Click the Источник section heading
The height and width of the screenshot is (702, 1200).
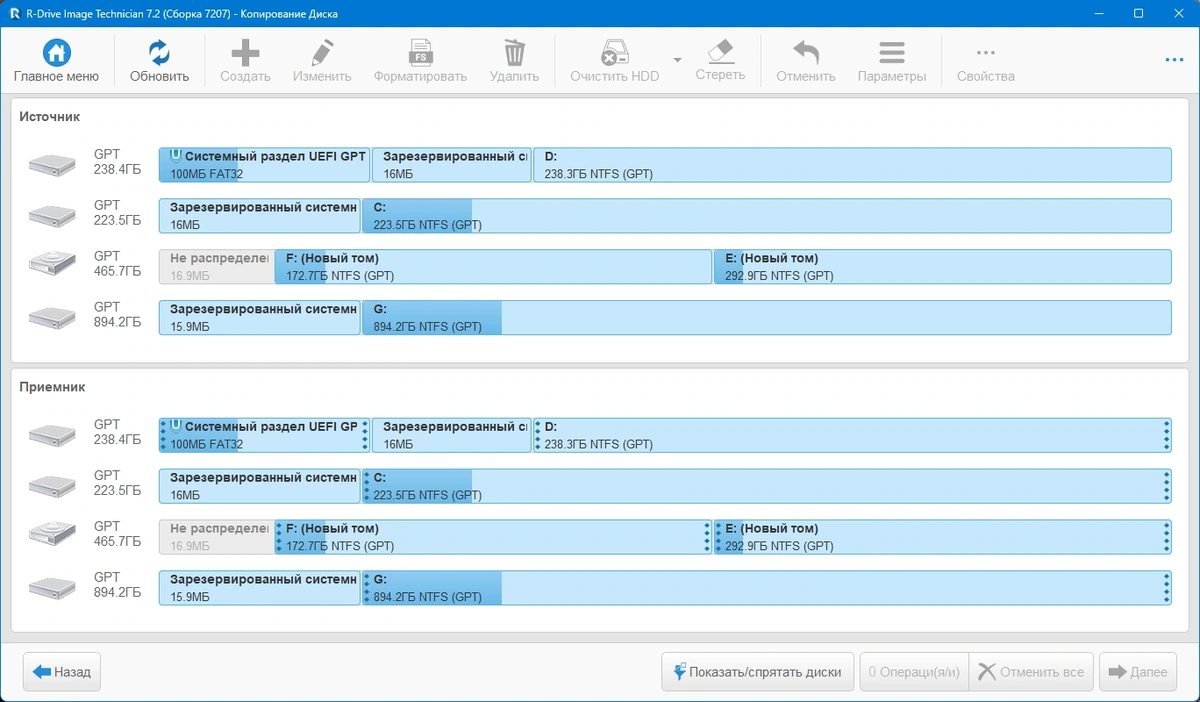[50, 117]
